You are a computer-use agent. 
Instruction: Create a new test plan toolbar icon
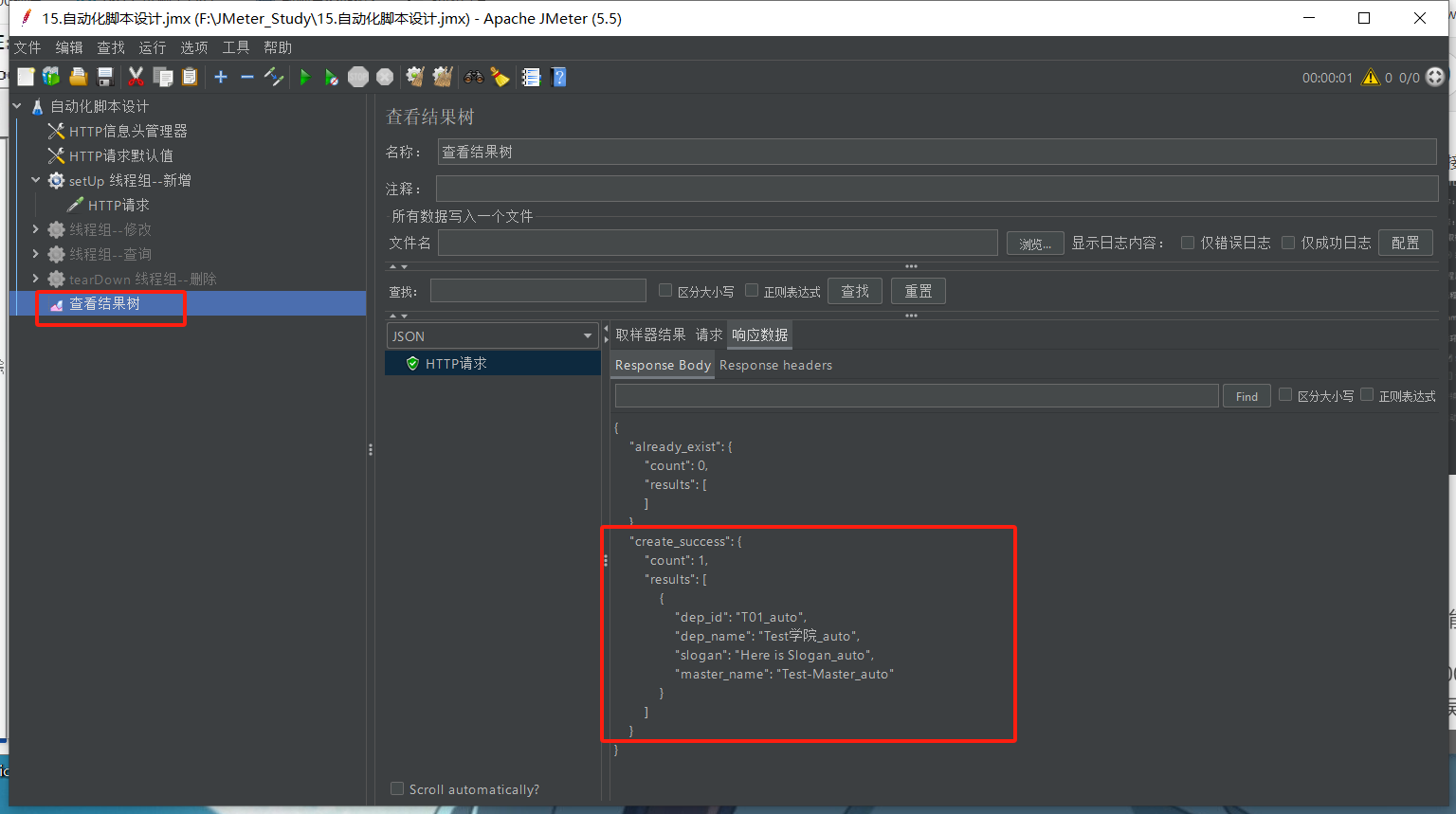(26, 77)
